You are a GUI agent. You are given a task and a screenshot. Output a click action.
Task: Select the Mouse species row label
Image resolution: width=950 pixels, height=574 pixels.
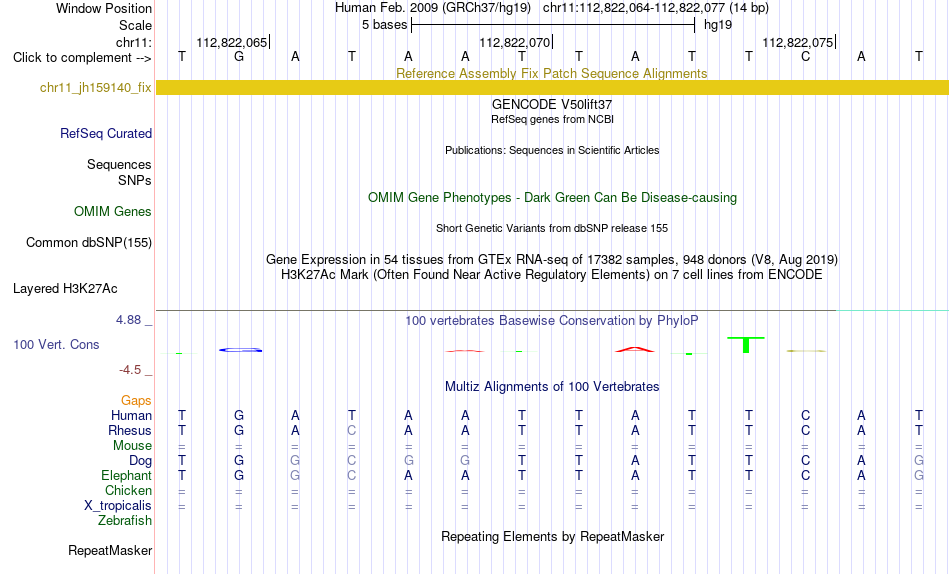[132, 446]
